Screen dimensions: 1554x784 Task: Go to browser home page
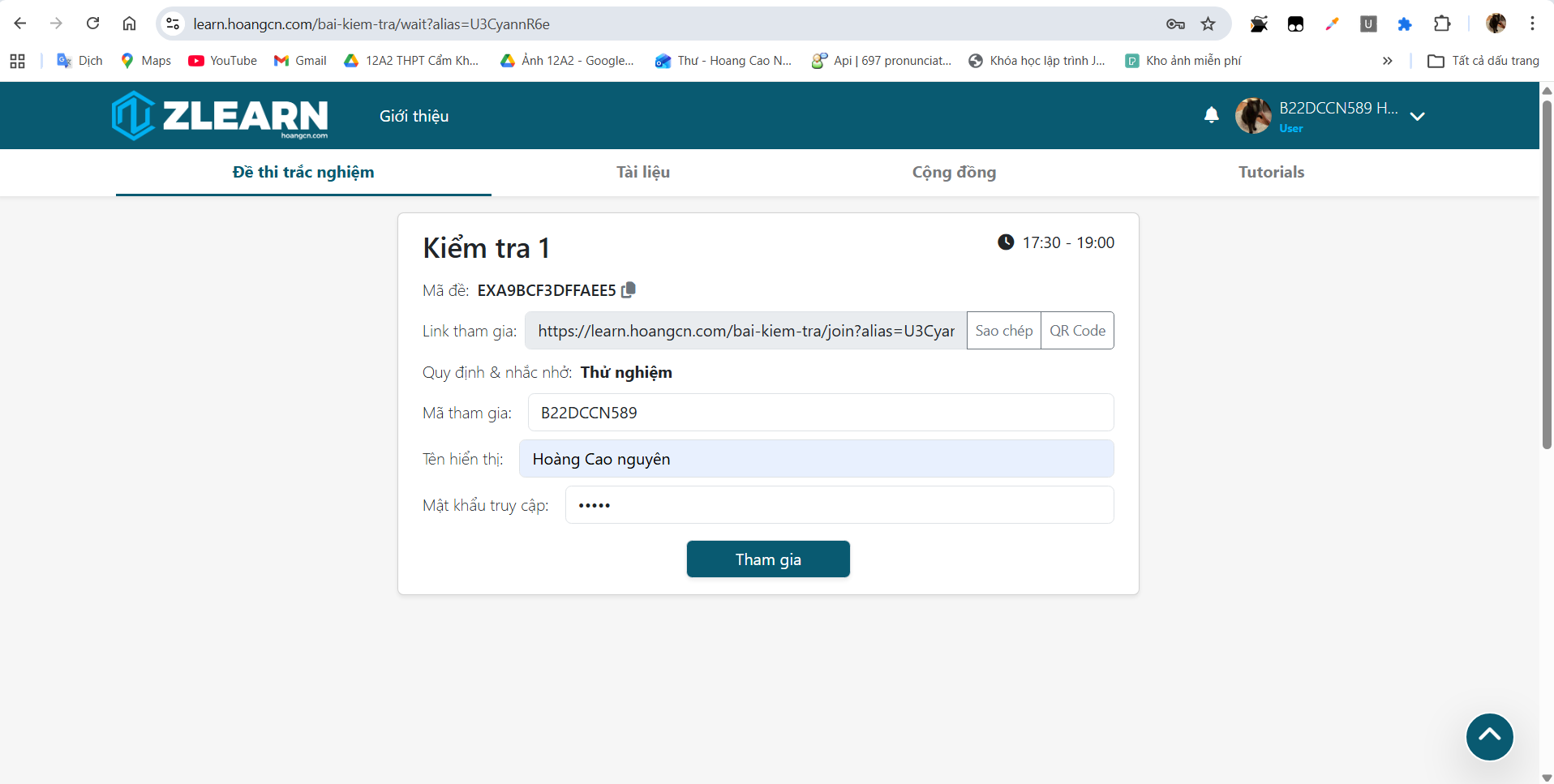129,24
